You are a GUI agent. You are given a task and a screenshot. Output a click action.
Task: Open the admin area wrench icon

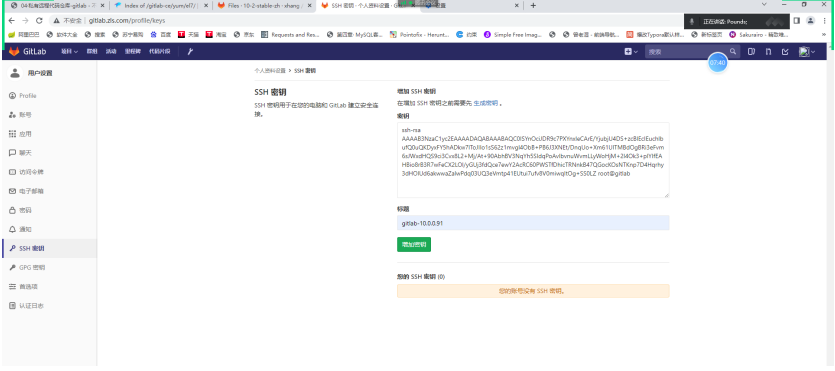pyautogui.click(x=190, y=52)
